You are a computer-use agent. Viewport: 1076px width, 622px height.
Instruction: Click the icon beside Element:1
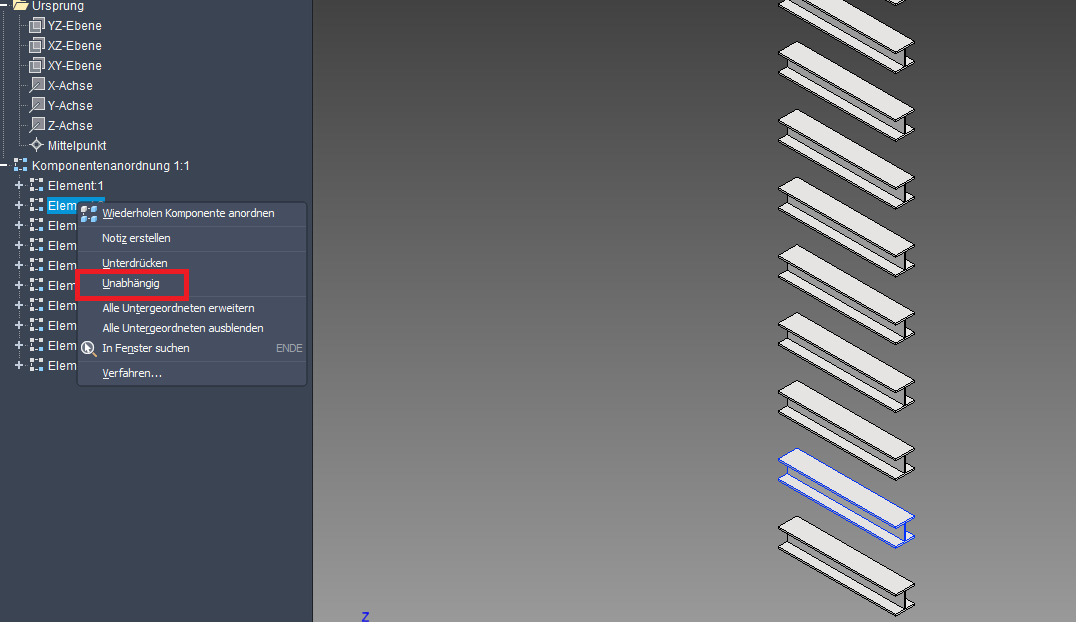click(x=36, y=185)
